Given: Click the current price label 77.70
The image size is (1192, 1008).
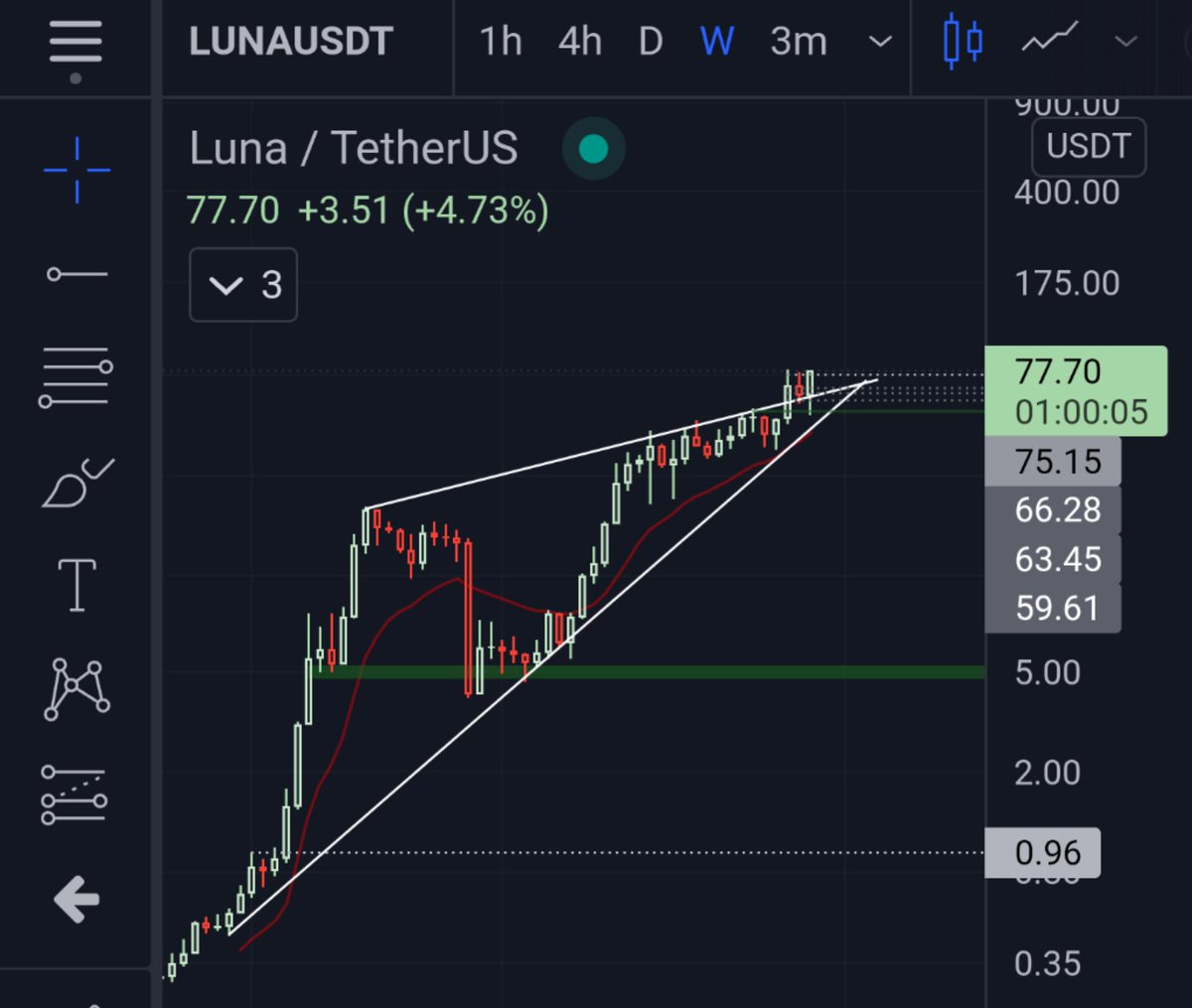Looking at the screenshot, I should click(1059, 371).
